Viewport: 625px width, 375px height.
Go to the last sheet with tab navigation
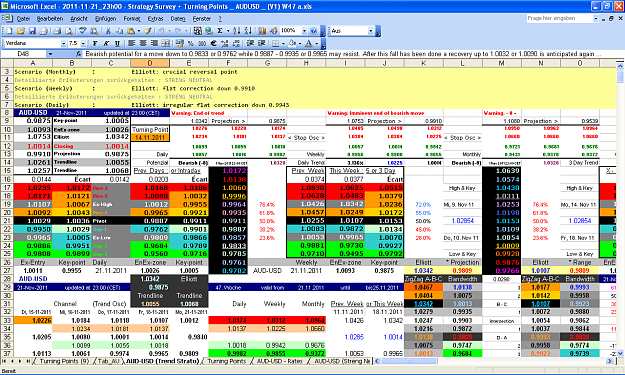click(x=28, y=361)
